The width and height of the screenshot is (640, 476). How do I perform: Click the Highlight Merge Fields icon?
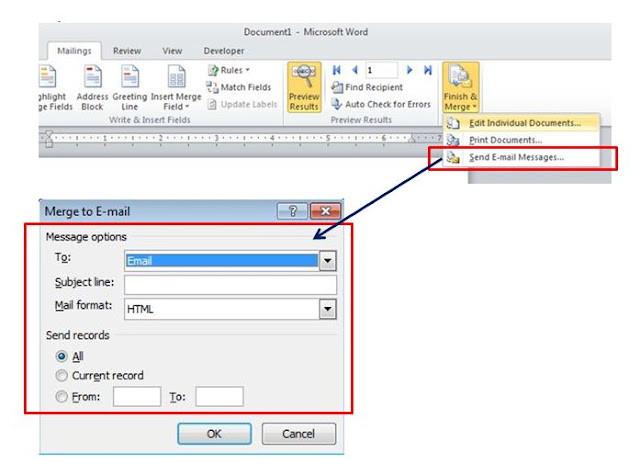pos(47,77)
